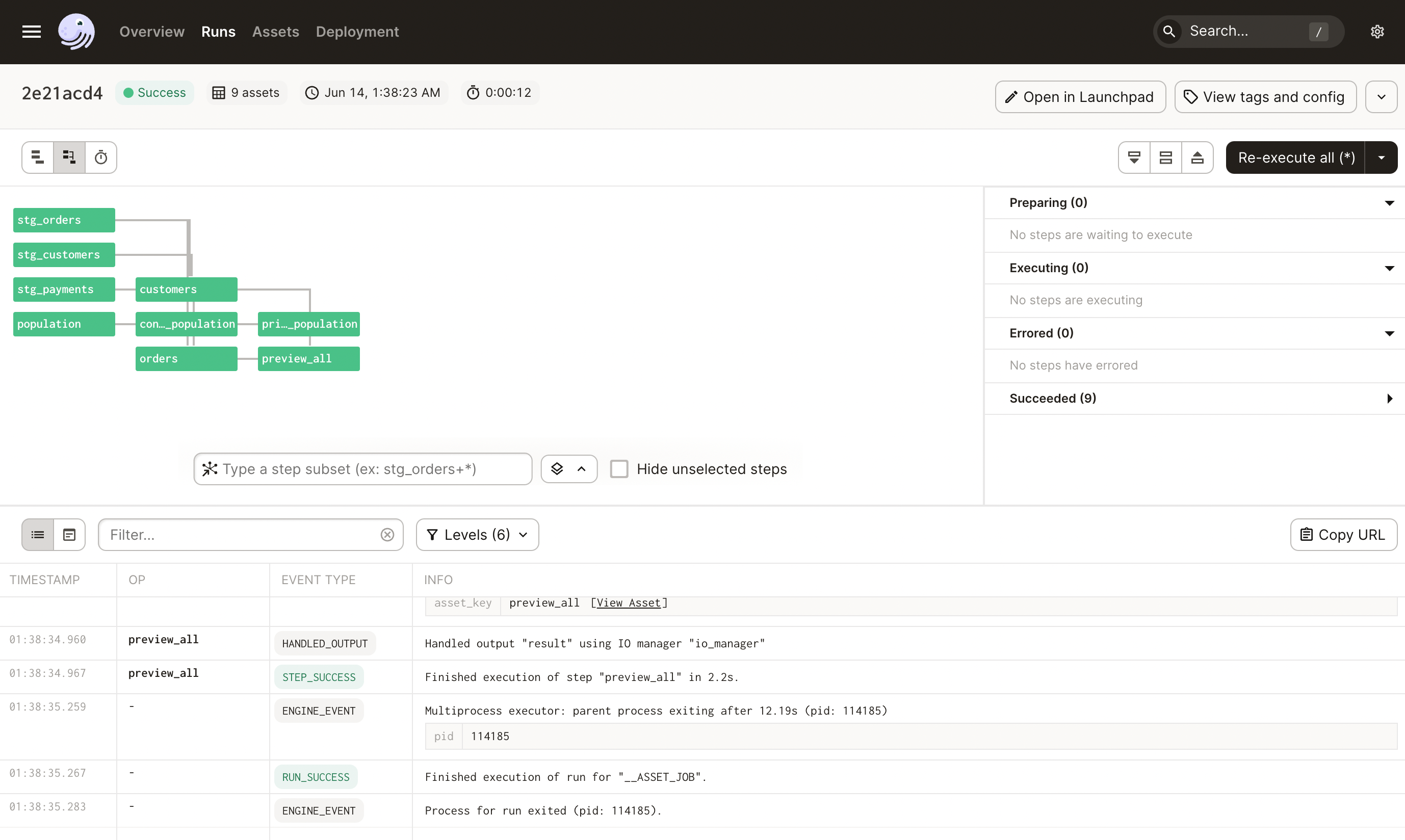Open the Levels (6) filter dropdown

pyautogui.click(x=477, y=535)
